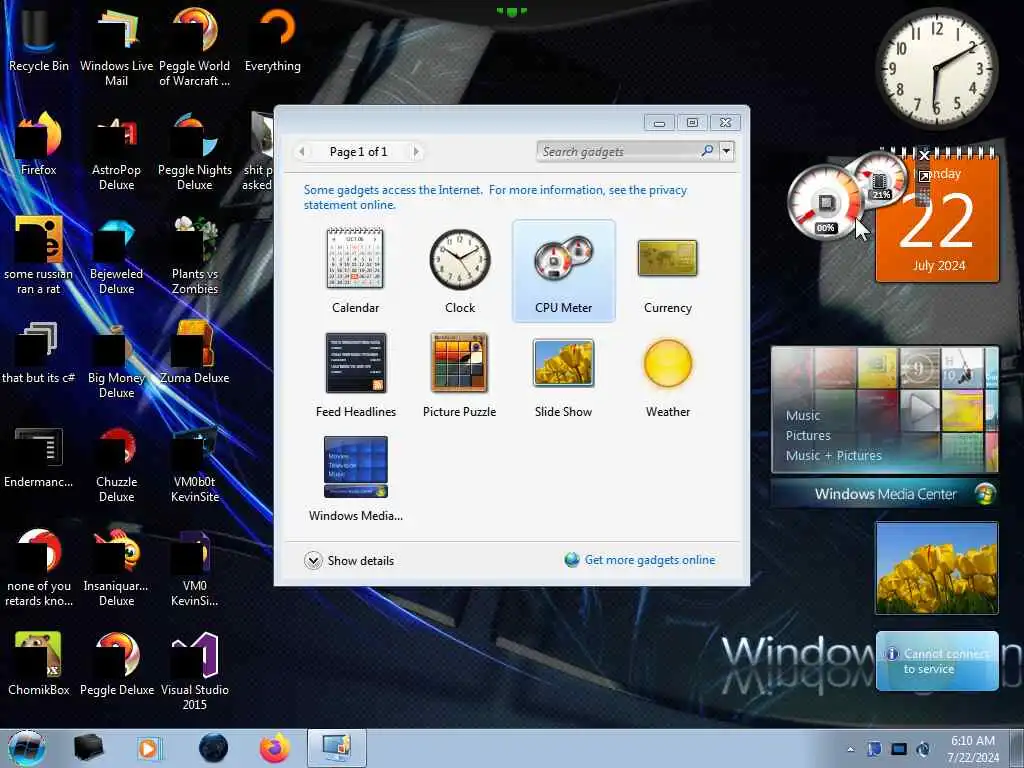The height and width of the screenshot is (768, 1024).
Task: Close the CPU Meter desktop gadget
Action: [923, 155]
